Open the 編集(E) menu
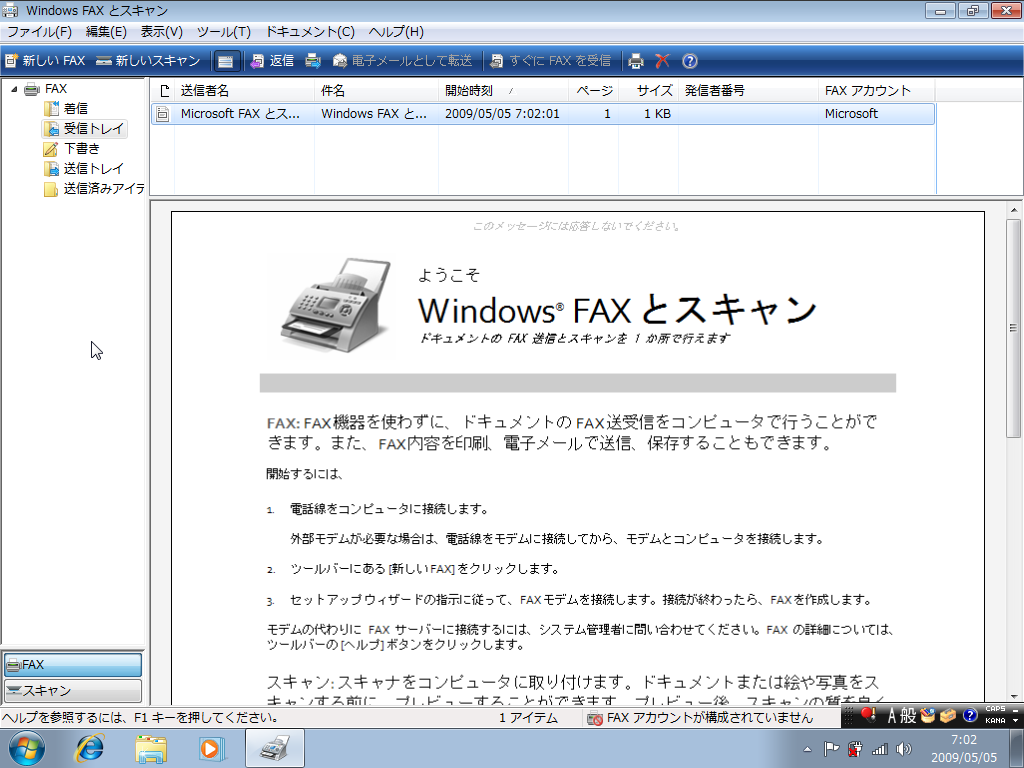 click(106, 31)
